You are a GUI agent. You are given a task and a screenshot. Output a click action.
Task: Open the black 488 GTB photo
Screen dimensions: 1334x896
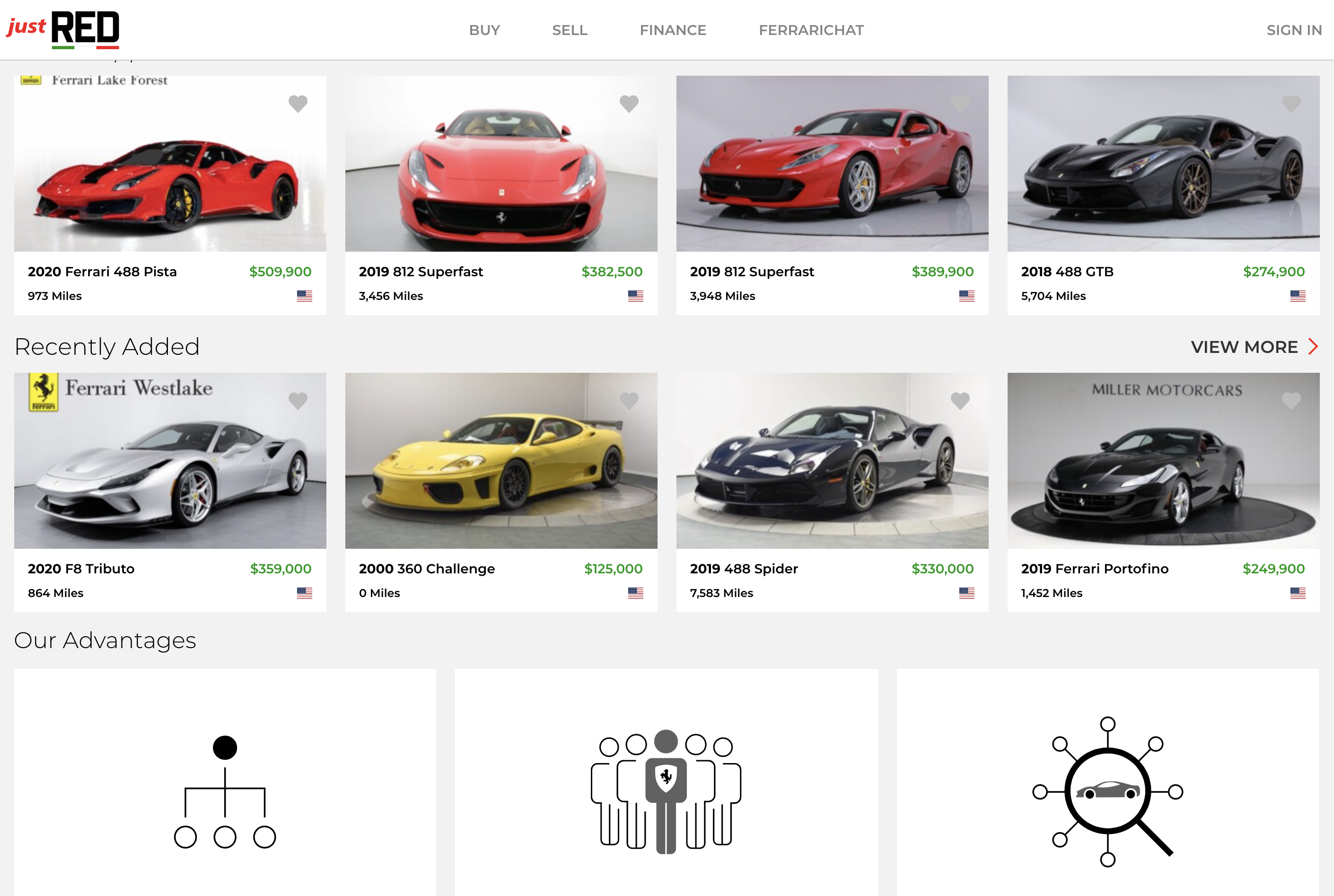(x=1163, y=163)
